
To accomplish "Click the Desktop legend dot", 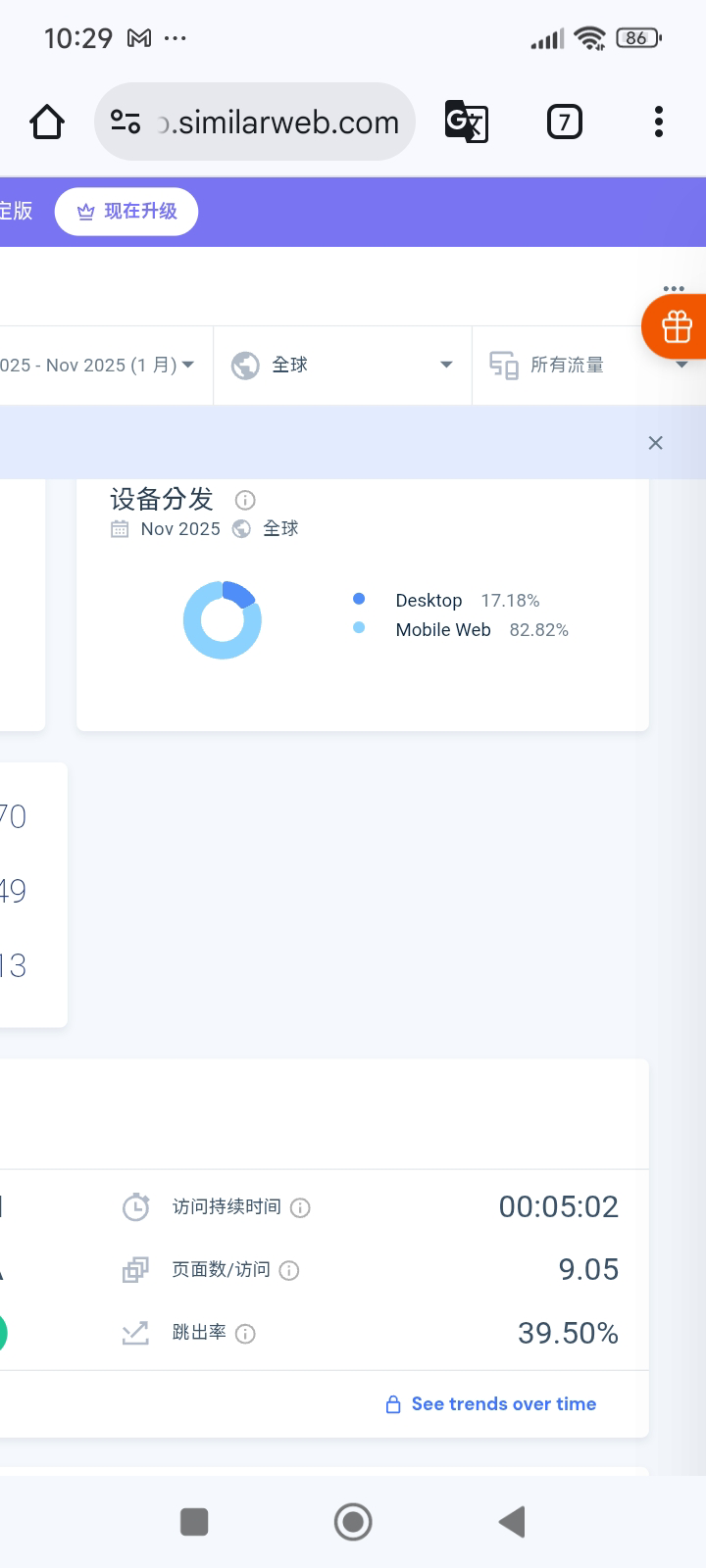I will (x=359, y=599).
